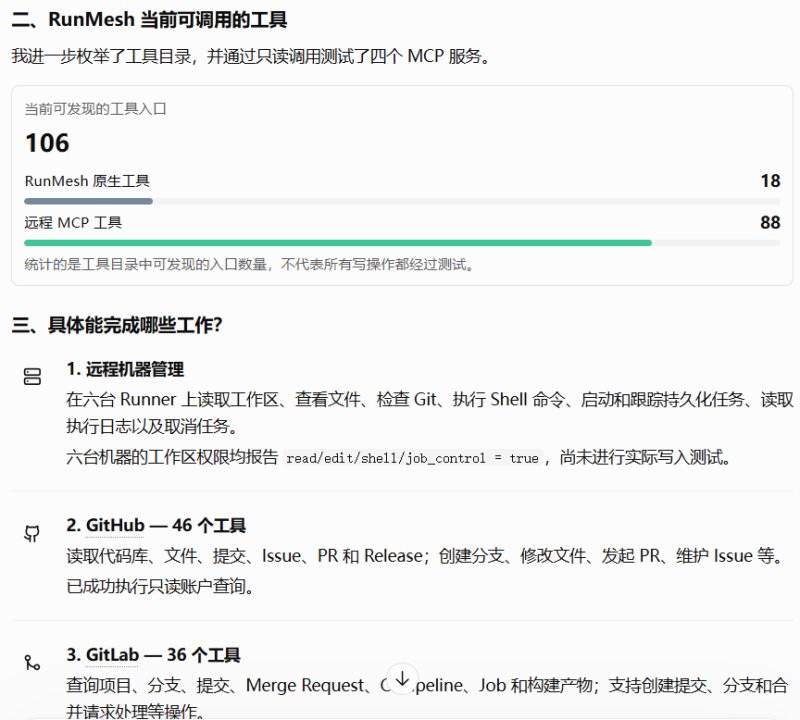Open the underlined GitLab link in heading
Viewport: 800px width, 720px height.
112,655
